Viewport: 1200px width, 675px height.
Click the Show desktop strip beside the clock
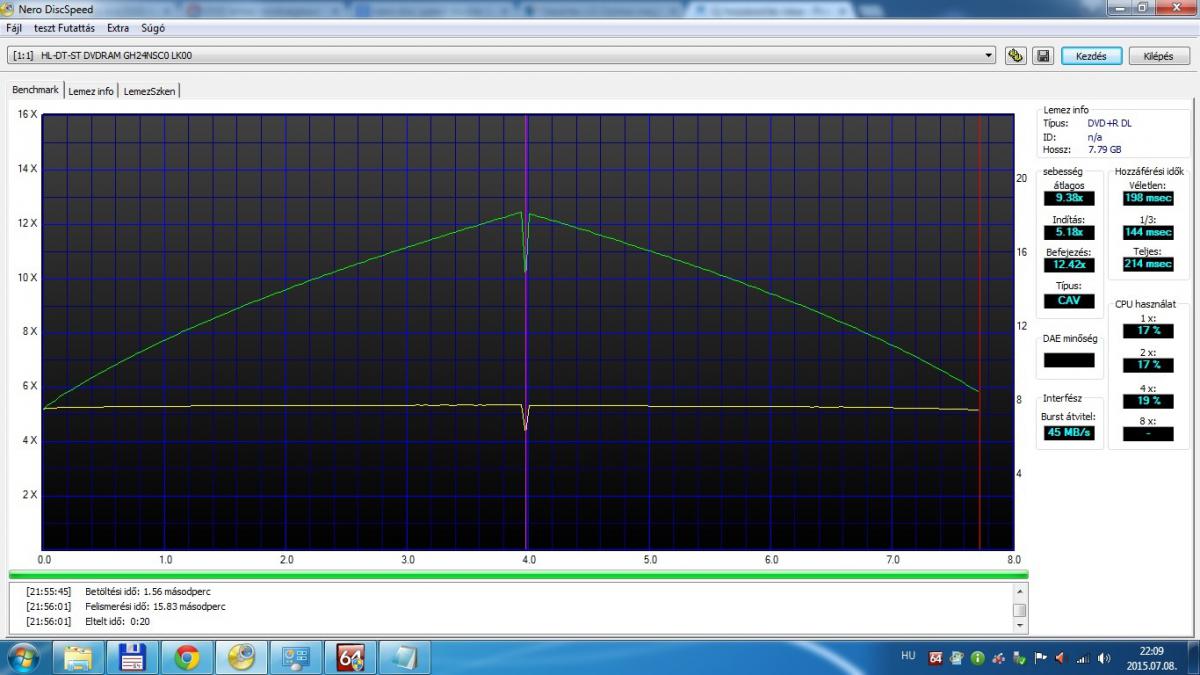coord(1193,658)
